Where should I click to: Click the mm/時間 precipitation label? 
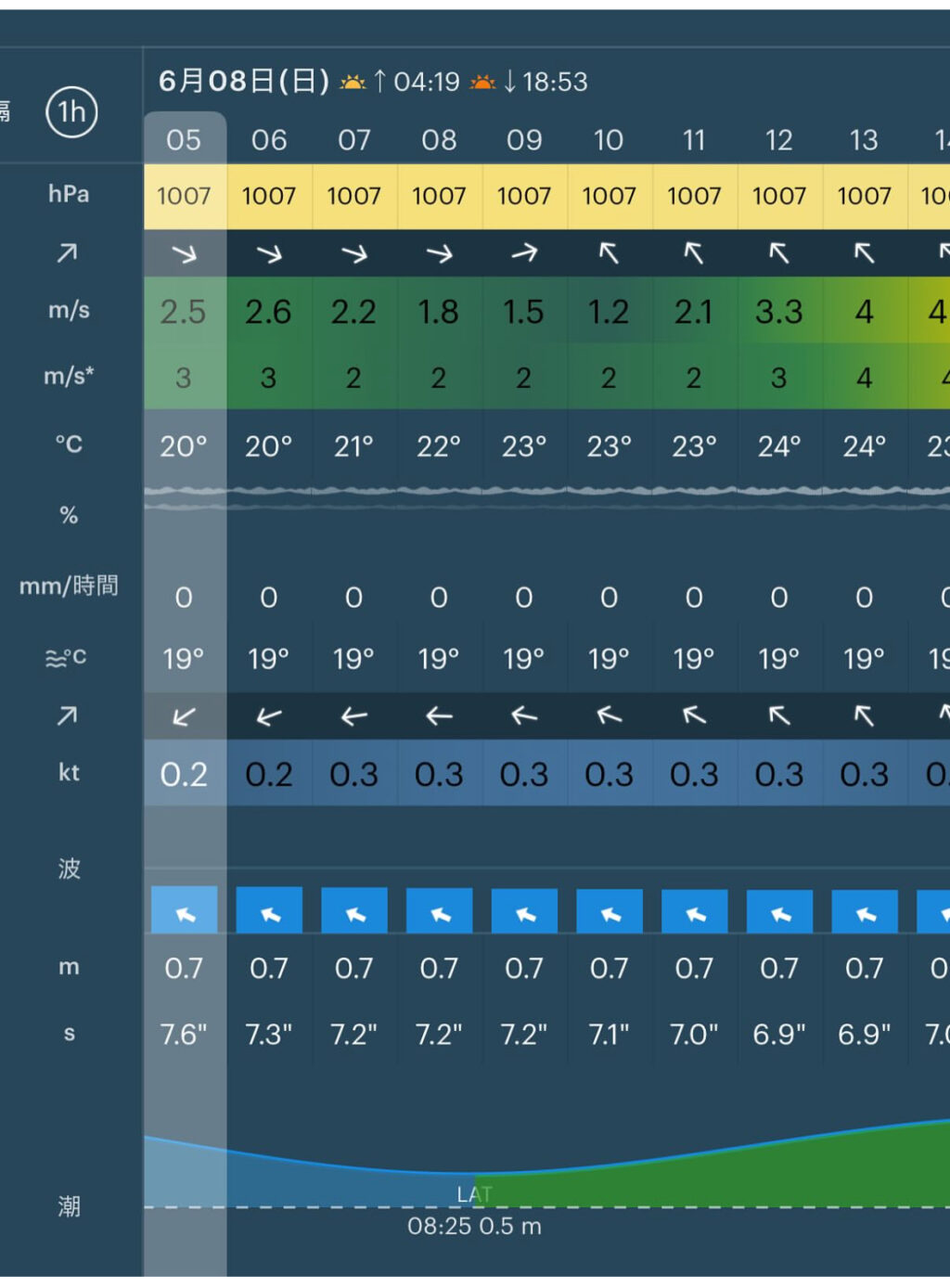pyautogui.click(x=69, y=586)
